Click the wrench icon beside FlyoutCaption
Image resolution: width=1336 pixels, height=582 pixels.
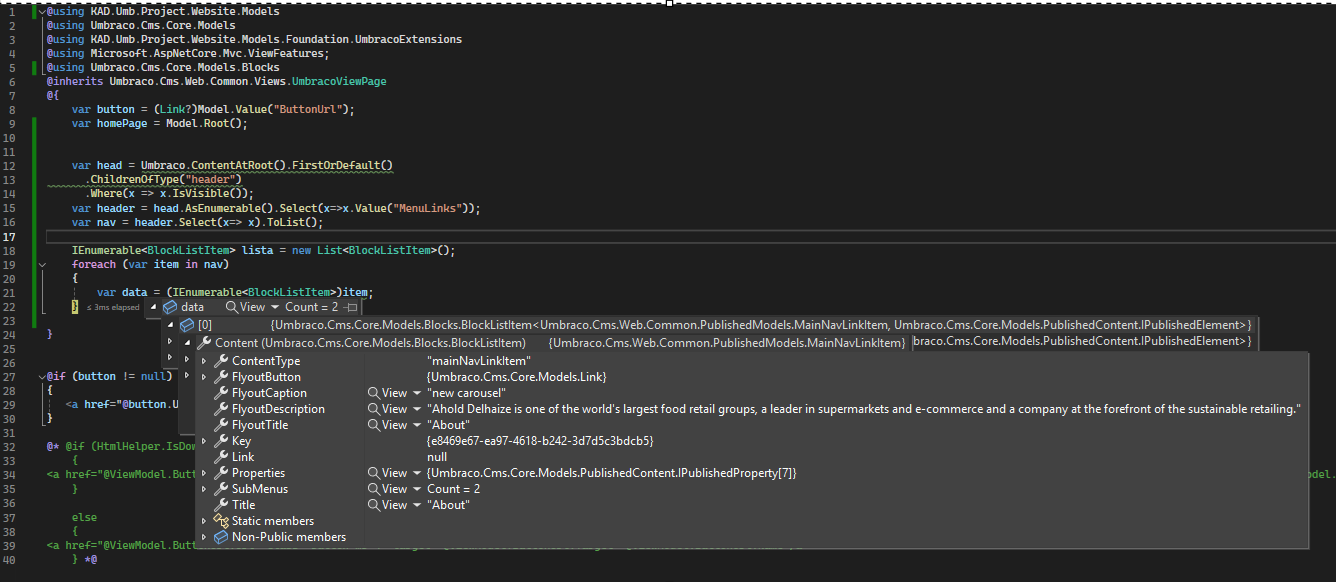[x=221, y=393]
